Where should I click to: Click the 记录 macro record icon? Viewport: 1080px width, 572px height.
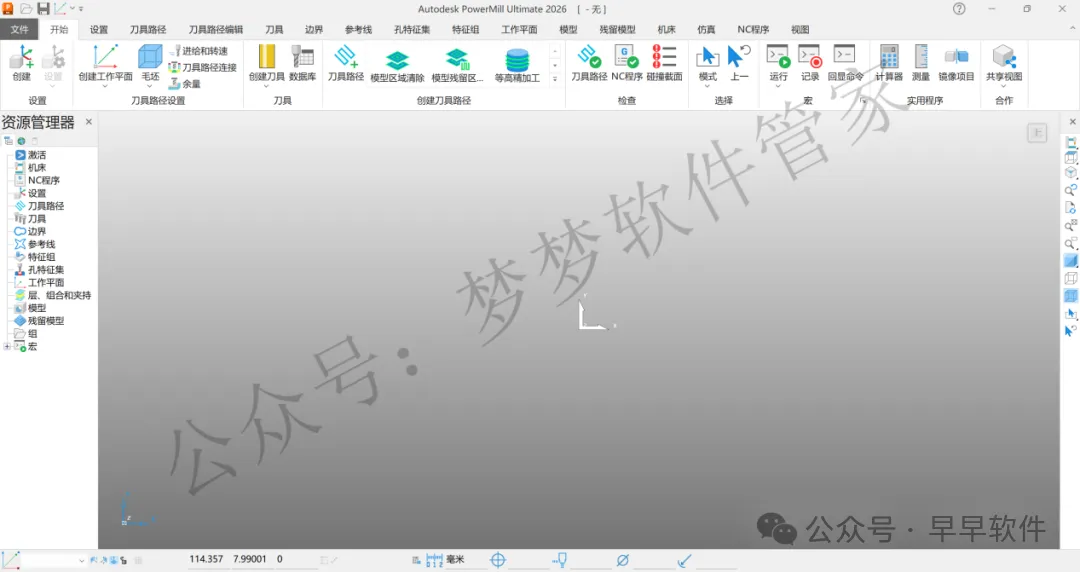(810, 63)
